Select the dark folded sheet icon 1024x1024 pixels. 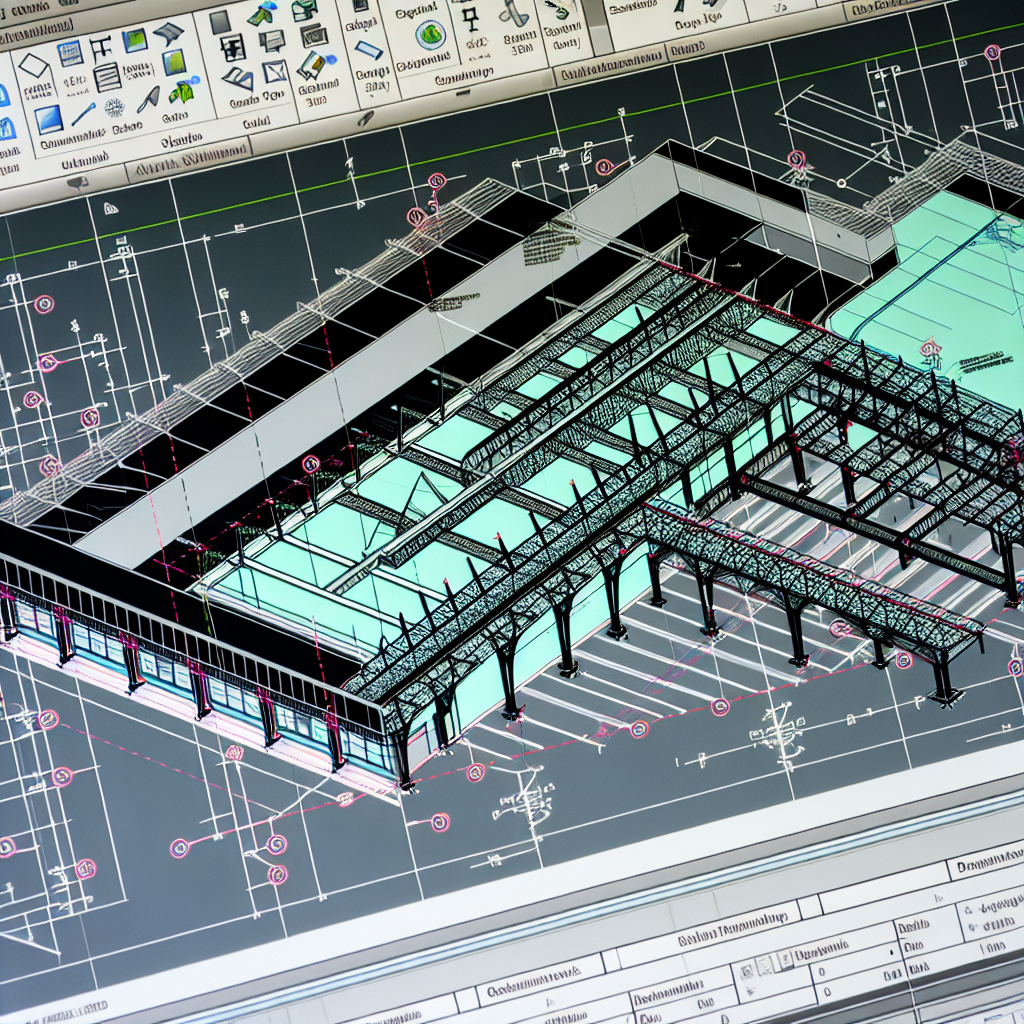[x=168, y=33]
